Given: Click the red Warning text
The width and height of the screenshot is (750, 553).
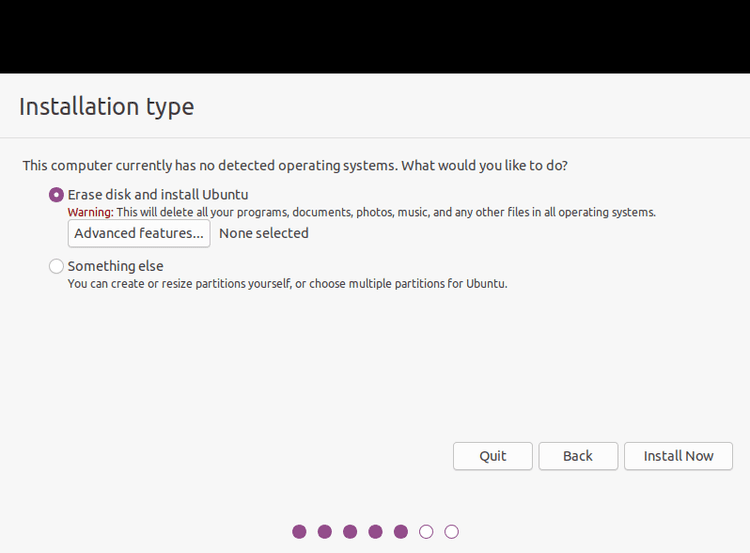Looking at the screenshot, I should 90,212.
